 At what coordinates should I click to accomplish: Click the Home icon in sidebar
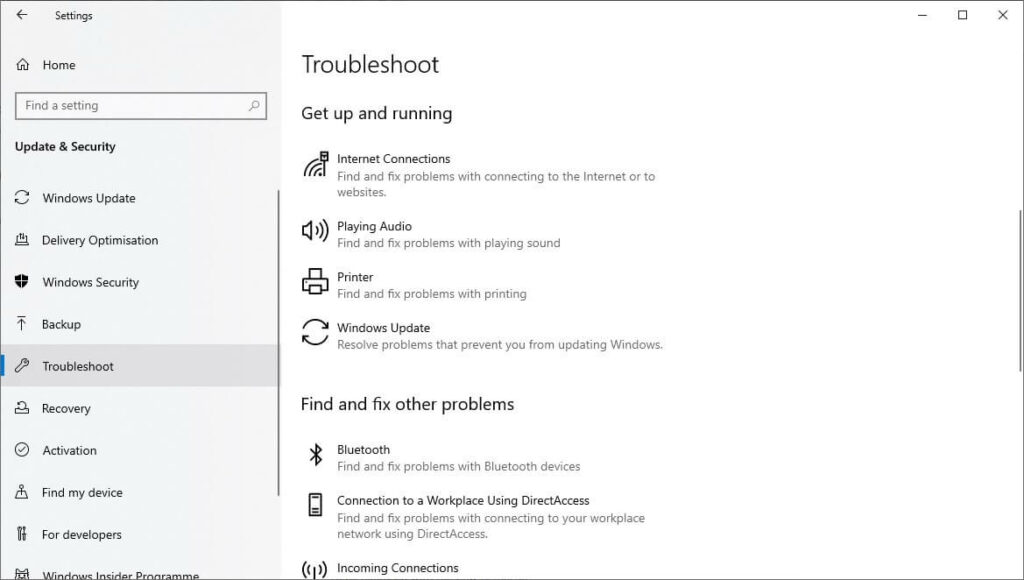point(23,65)
